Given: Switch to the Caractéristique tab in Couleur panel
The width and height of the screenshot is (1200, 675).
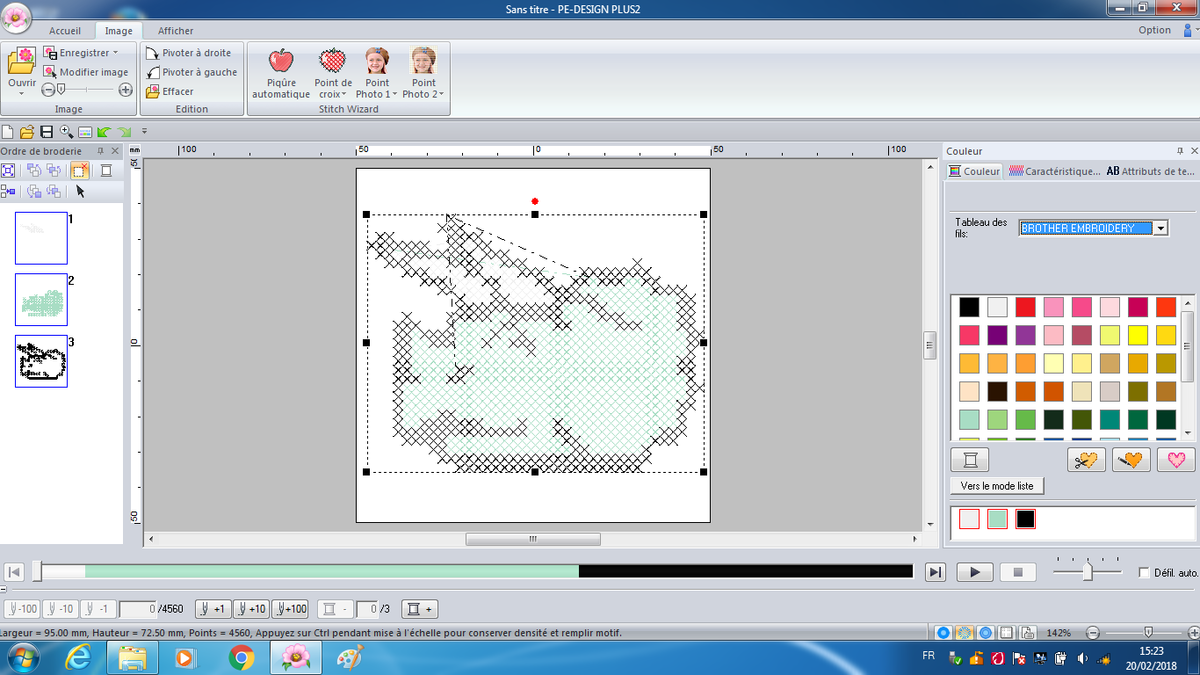Looking at the screenshot, I should pos(1054,171).
